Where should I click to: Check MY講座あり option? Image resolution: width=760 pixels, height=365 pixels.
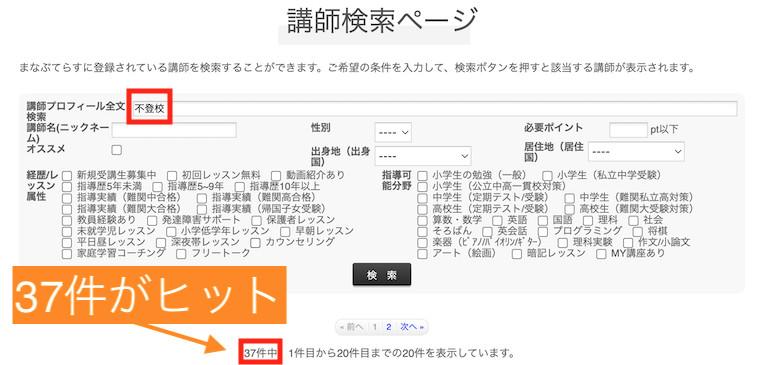click(602, 253)
